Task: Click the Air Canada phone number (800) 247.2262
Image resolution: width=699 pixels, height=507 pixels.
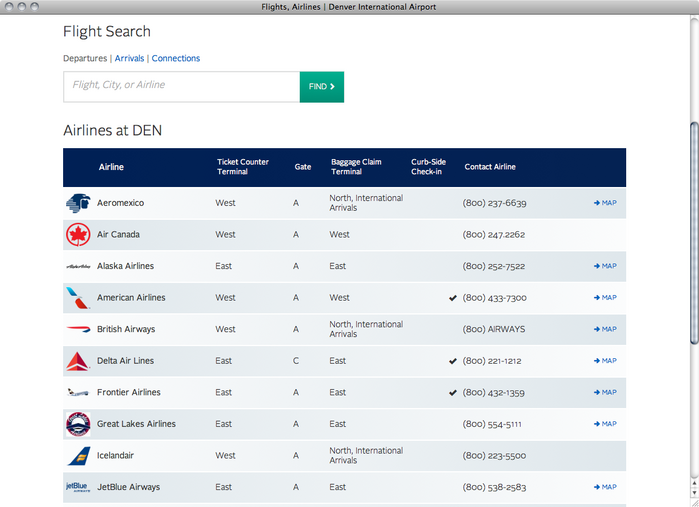Action: point(494,235)
